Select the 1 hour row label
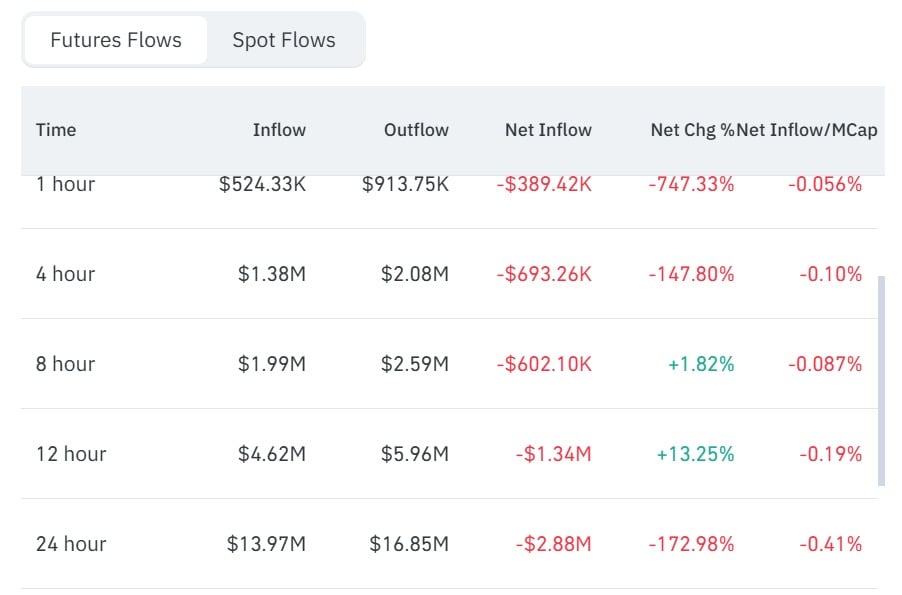 click(x=65, y=184)
